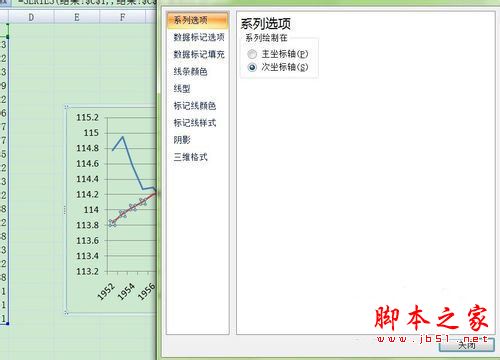This screenshot has width=500, height=360.
Task: Switch to 线型 settings
Action: [x=182, y=89]
